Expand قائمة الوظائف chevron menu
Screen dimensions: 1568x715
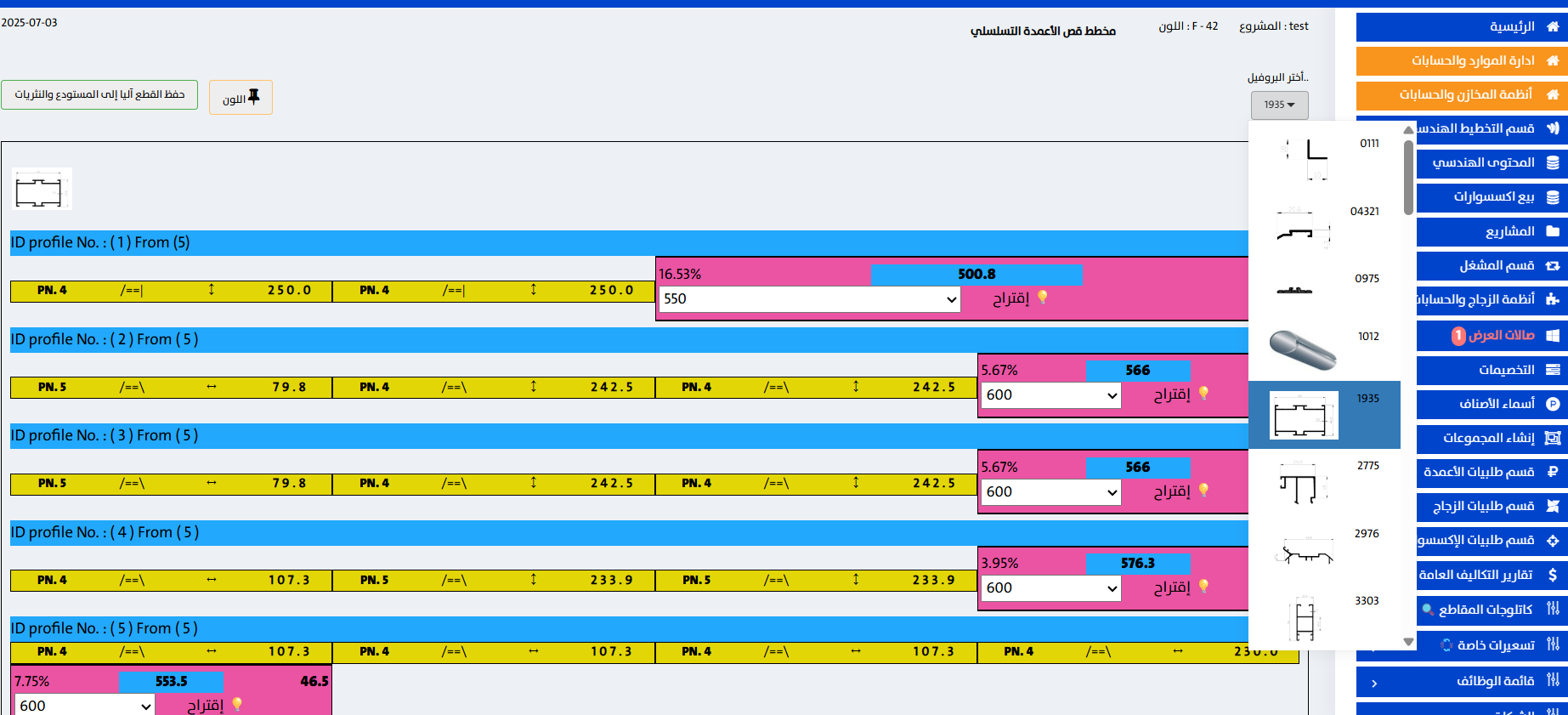1374,682
